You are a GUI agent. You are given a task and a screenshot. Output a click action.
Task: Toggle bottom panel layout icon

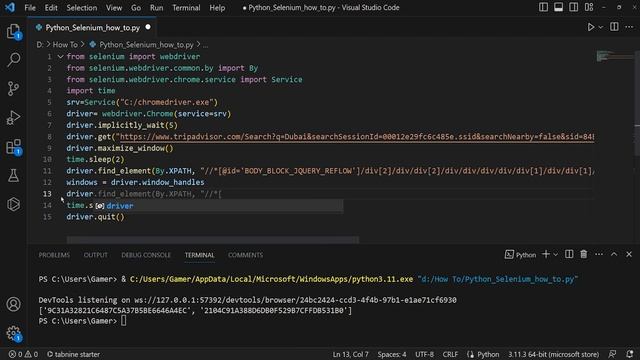(558, 7)
